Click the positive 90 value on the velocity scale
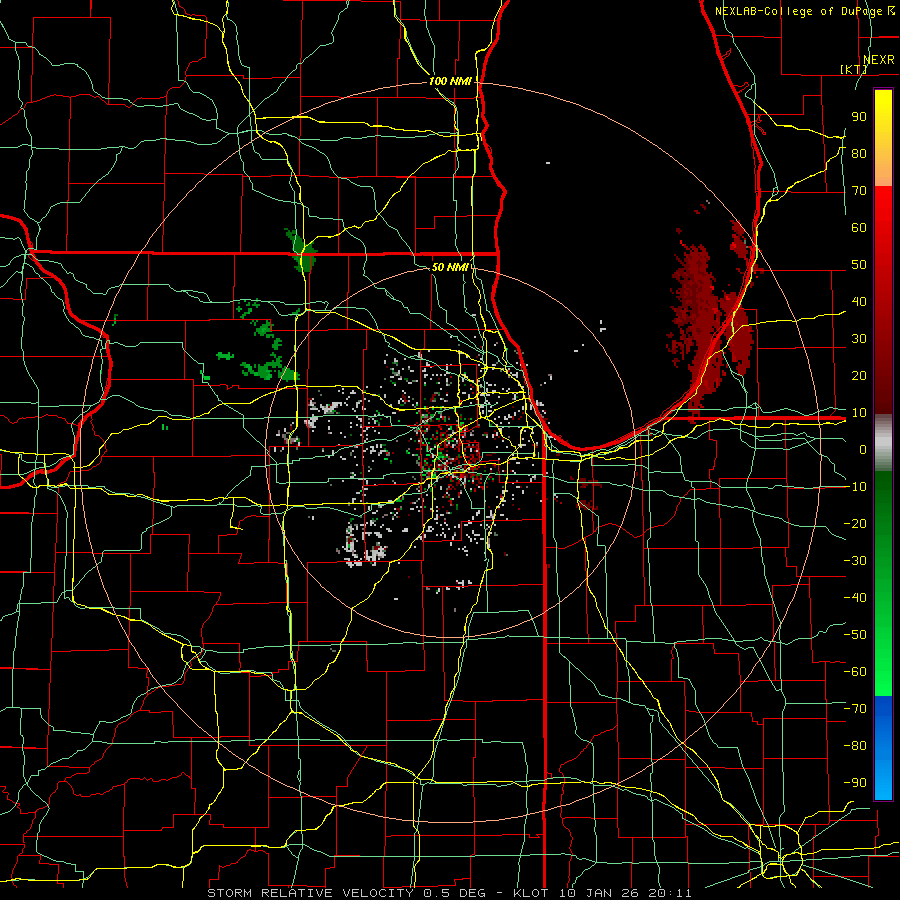 pos(859,117)
